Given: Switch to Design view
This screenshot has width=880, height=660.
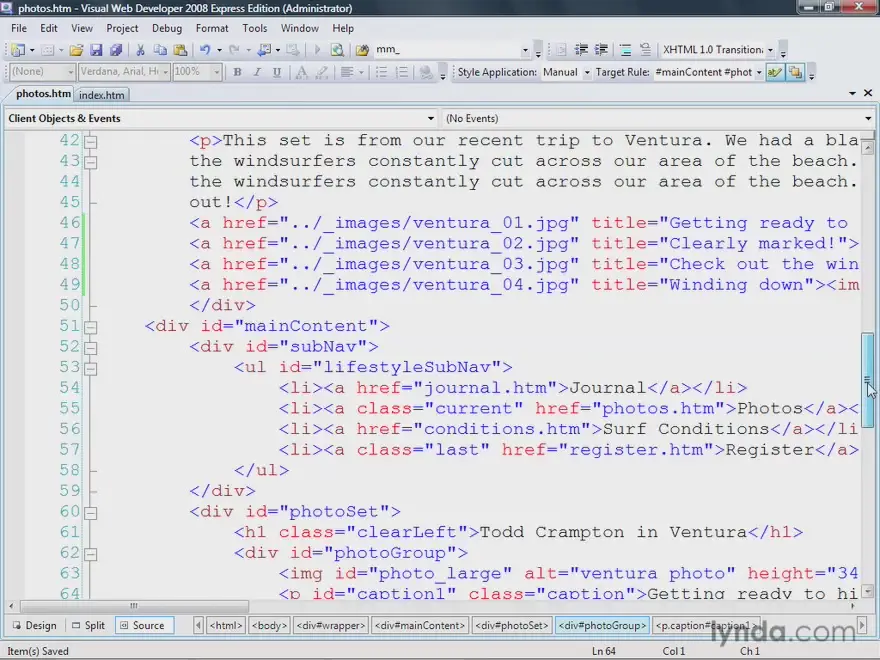Looking at the screenshot, I should (x=35, y=625).
